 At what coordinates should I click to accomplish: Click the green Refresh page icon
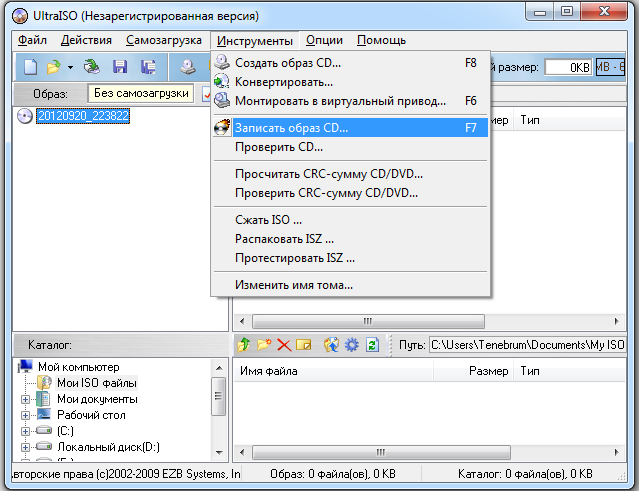[372, 345]
